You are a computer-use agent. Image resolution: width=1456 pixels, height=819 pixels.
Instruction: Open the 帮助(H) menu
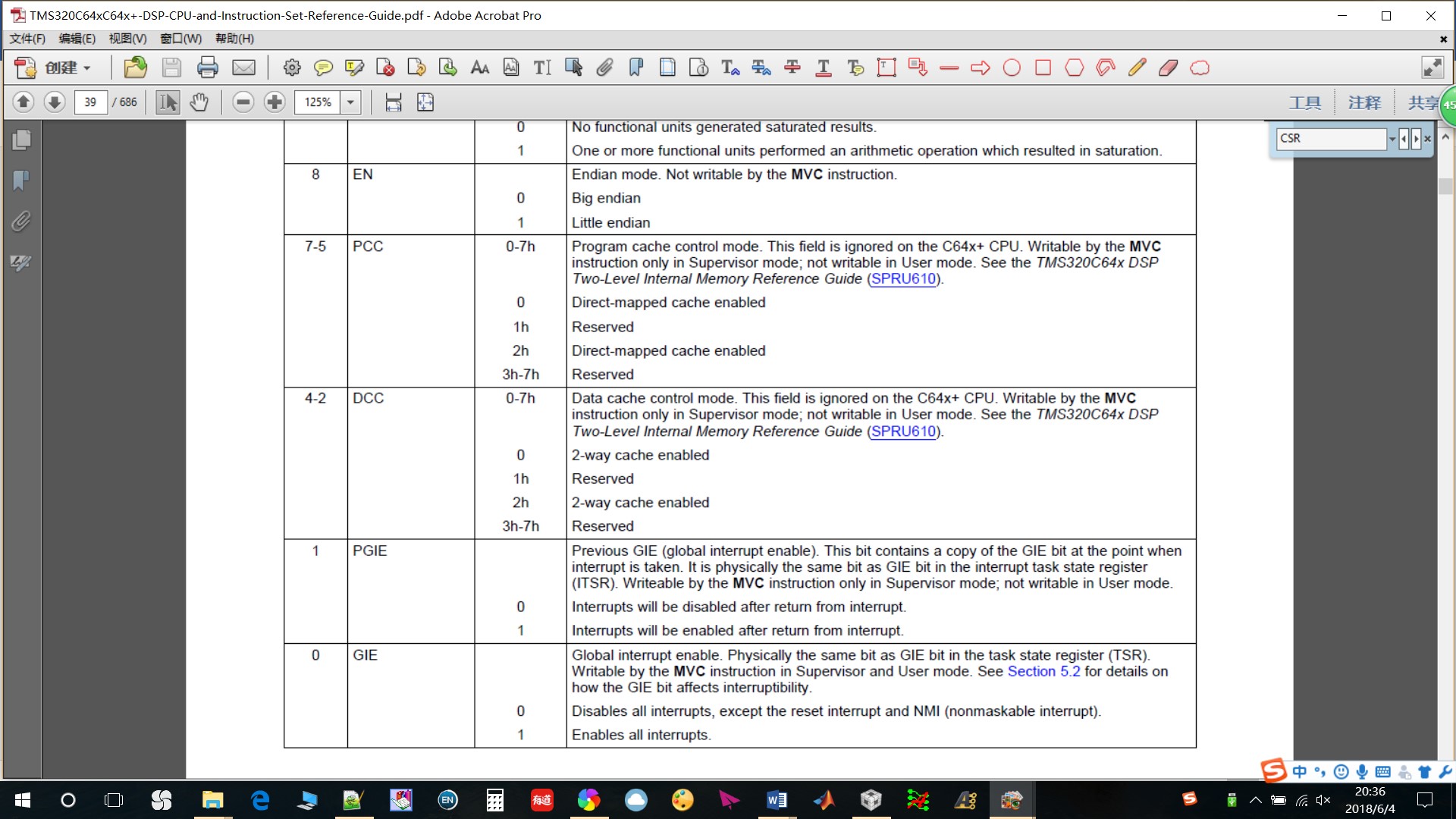point(235,39)
